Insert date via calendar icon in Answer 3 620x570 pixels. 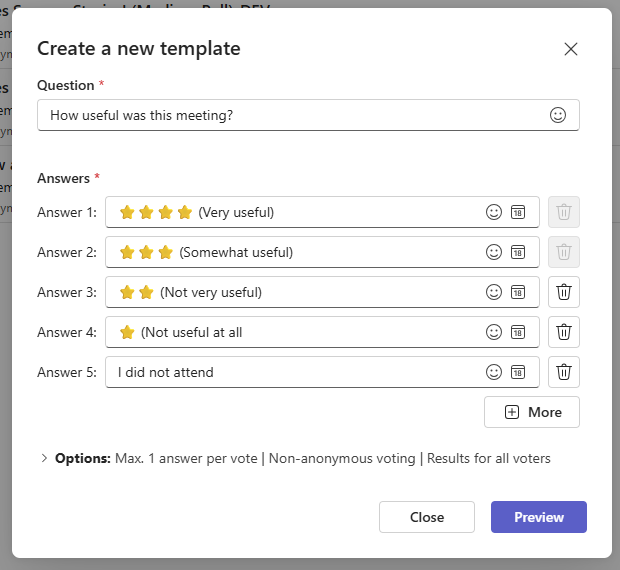tap(518, 292)
